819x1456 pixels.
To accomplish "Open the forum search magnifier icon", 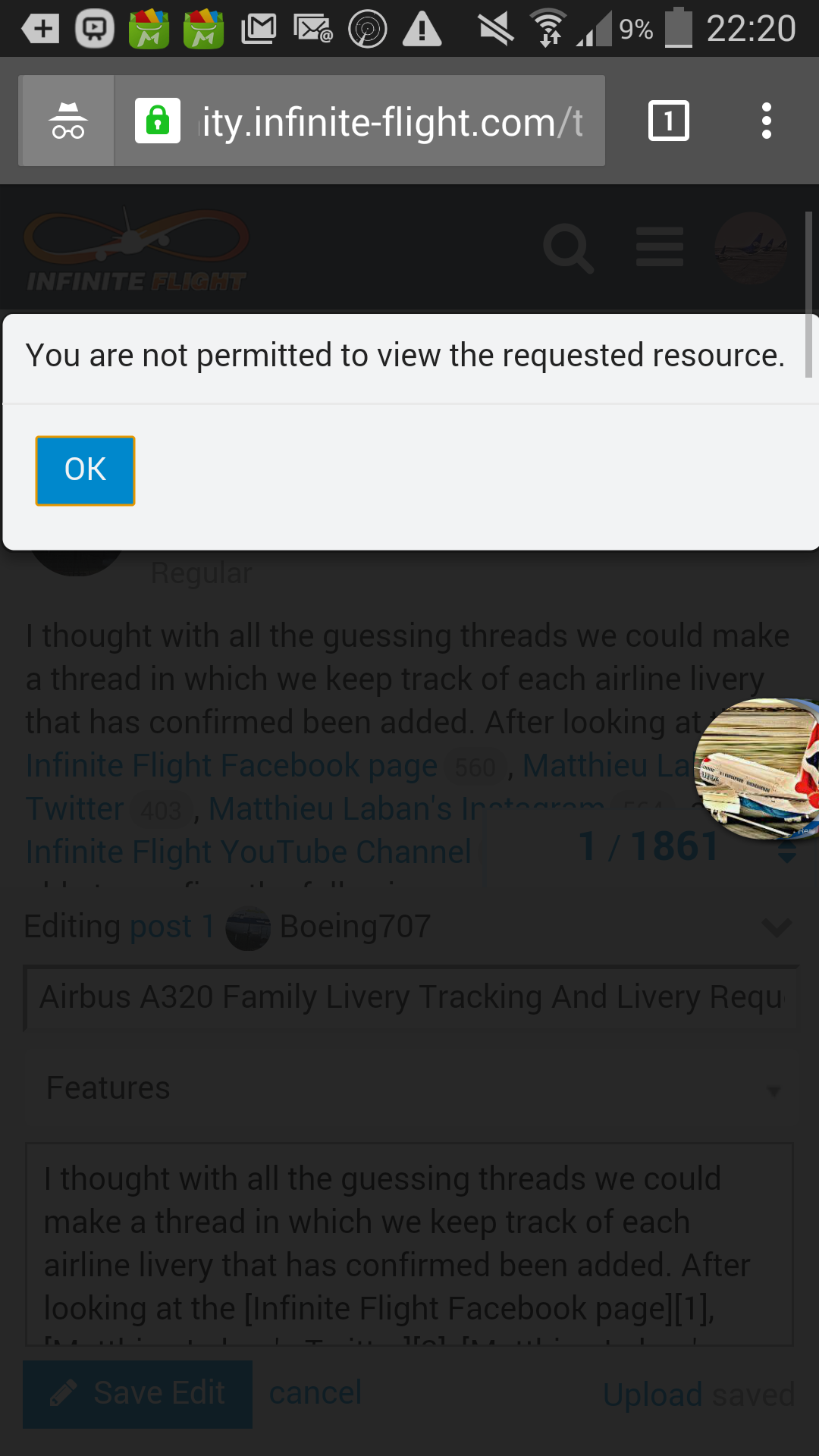I will tap(568, 248).
